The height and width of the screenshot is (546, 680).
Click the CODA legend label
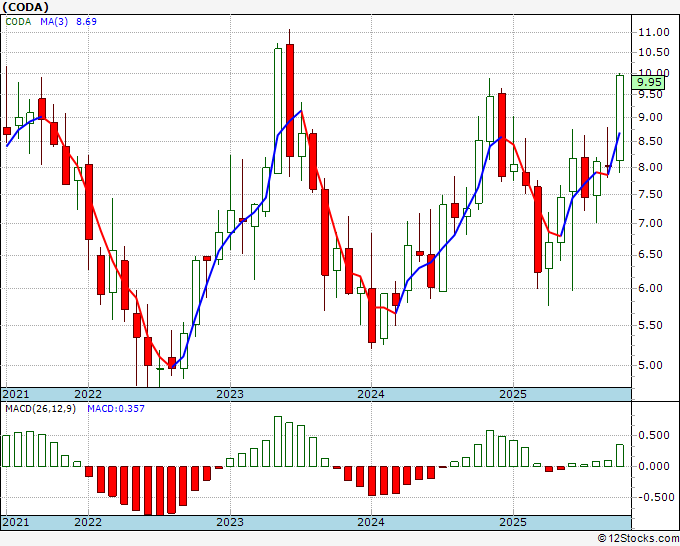click(18, 22)
